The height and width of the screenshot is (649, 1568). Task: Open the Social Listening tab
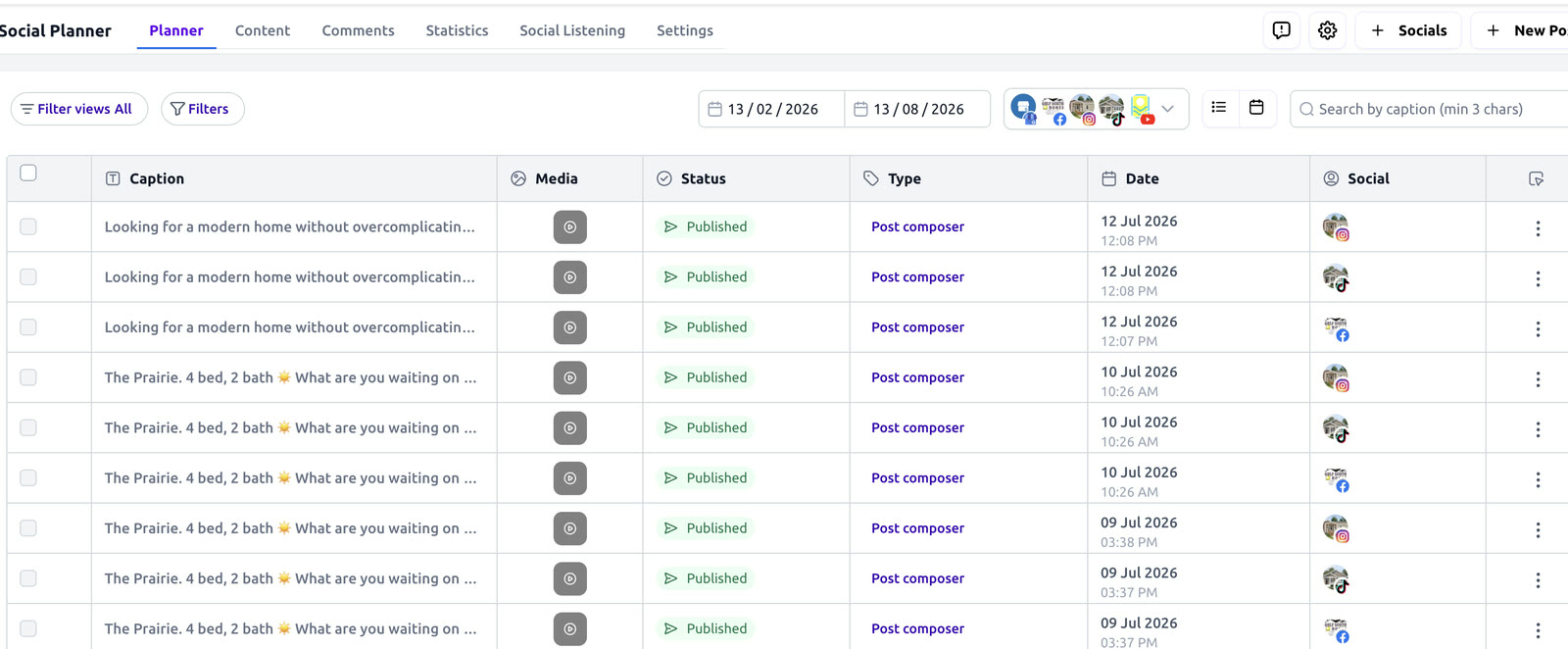(x=572, y=30)
